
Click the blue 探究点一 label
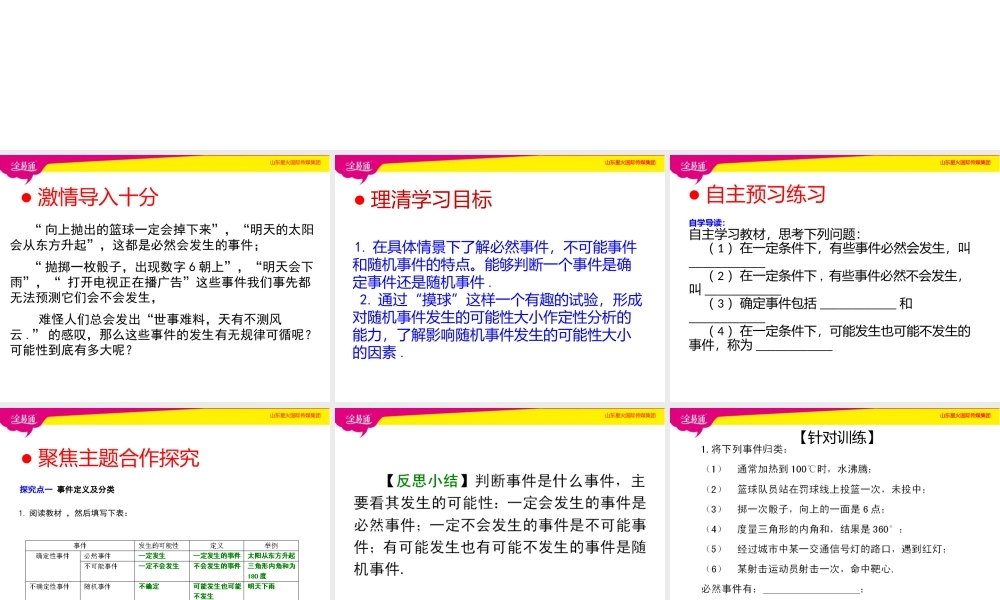point(35,489)
